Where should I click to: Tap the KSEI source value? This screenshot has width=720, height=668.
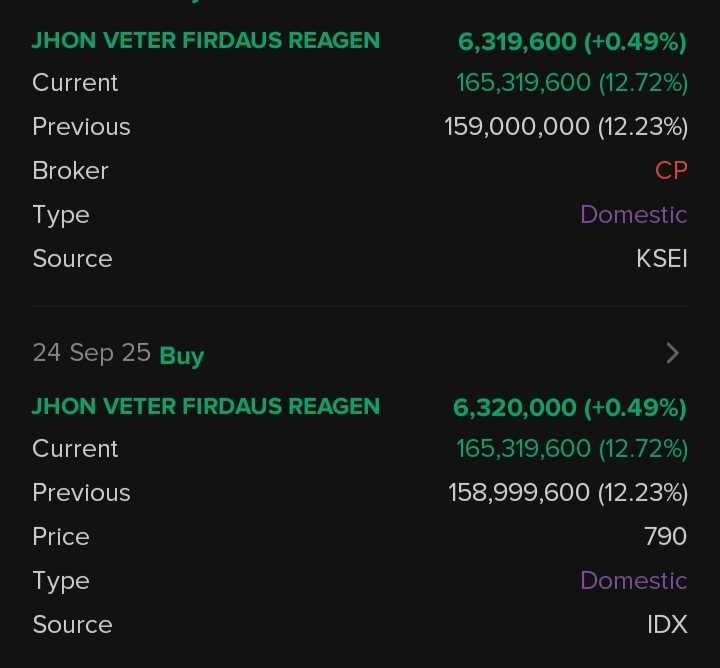(x=662, y=259)
